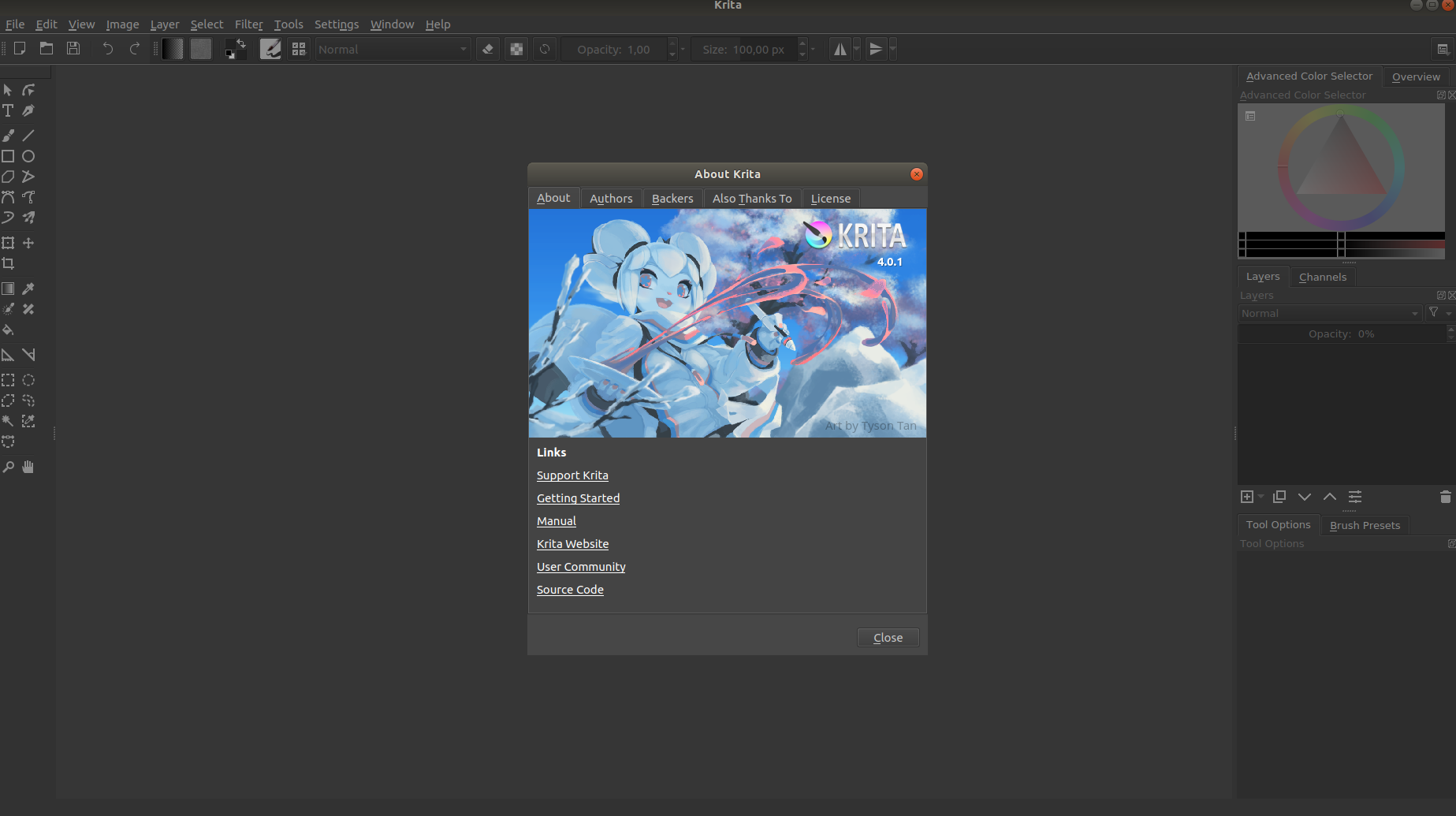Select the Move tool
1456x816 pixels.
click(28, 243)
